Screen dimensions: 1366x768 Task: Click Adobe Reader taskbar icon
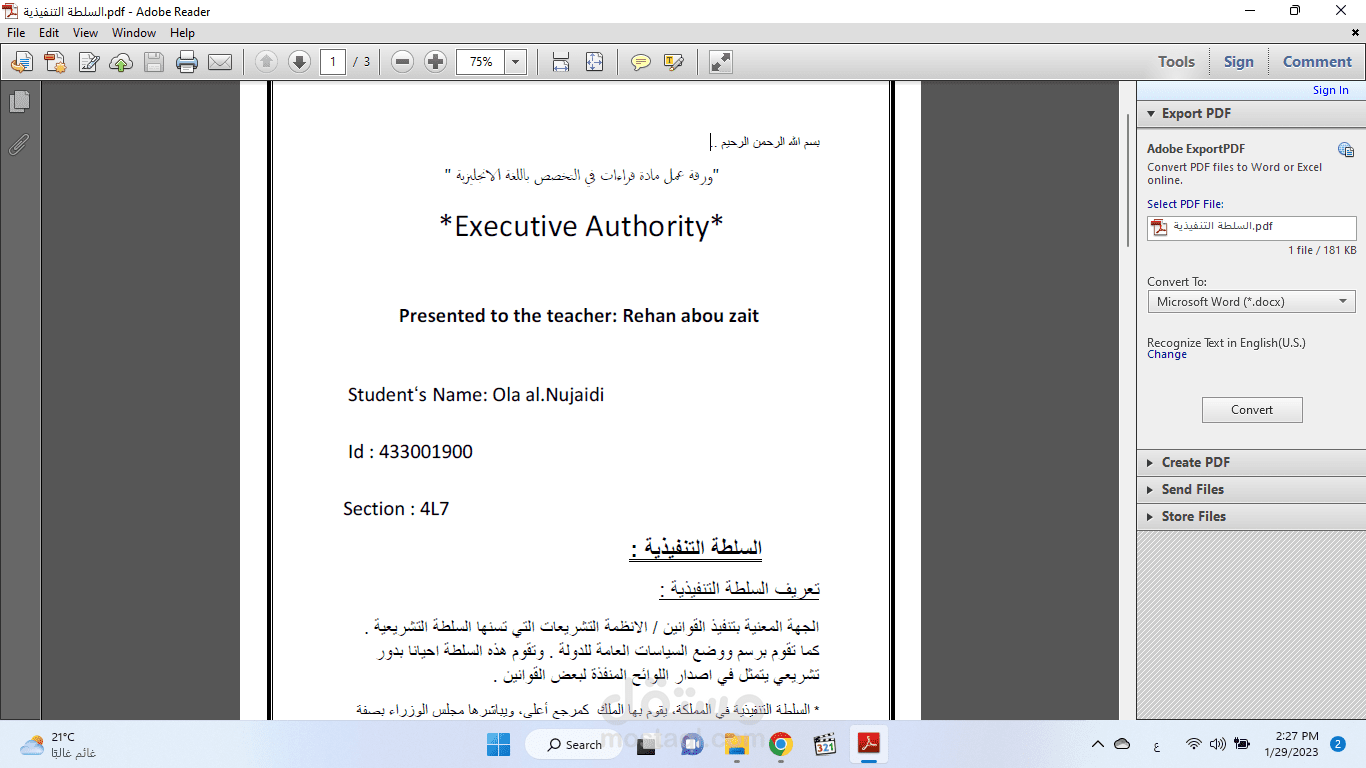869,744
